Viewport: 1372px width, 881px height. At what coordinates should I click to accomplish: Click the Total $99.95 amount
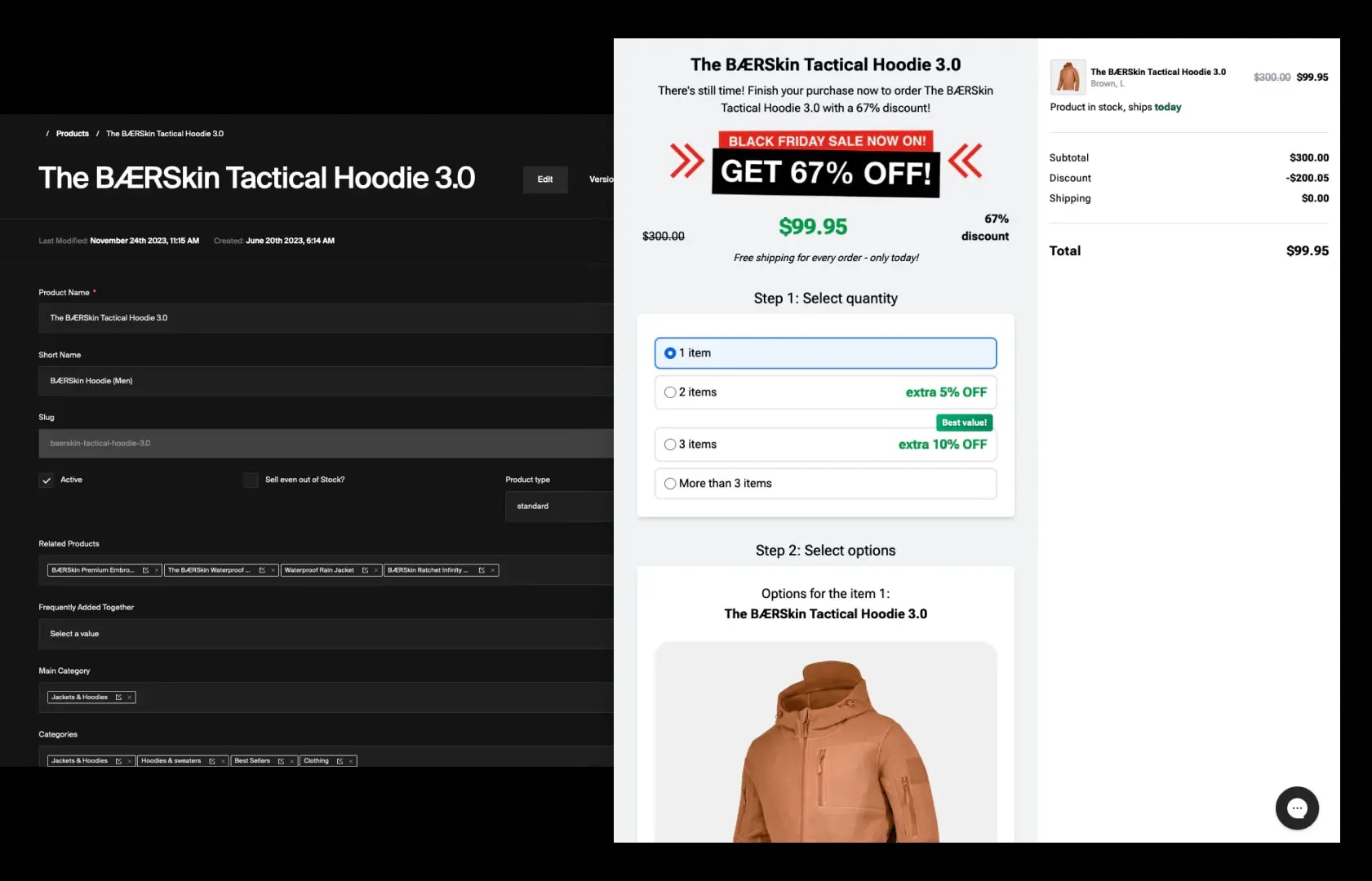(1308, 251)
